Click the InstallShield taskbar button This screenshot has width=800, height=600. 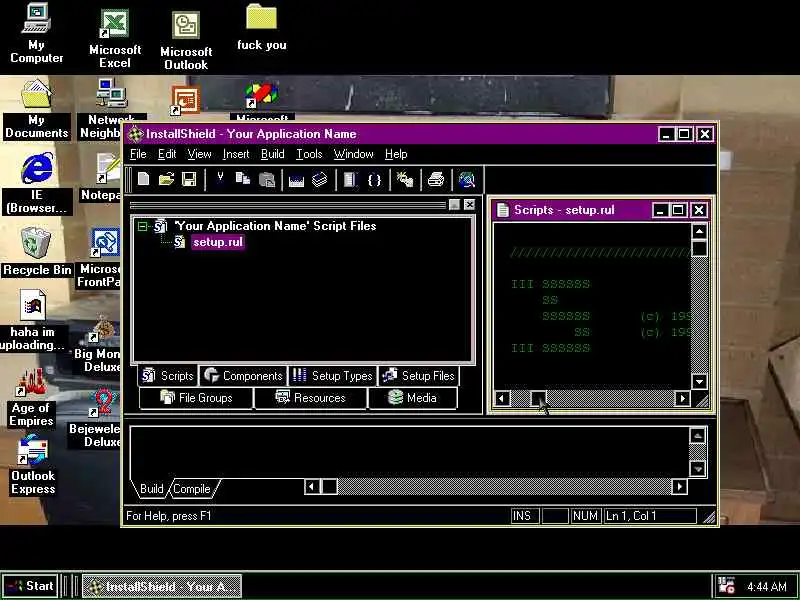pos(162,586)
